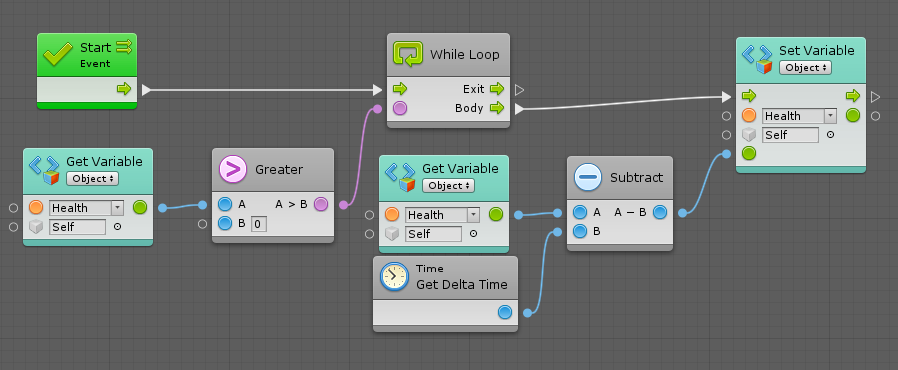Select the While Loop node icon
This screenshot has width=898, height=370.
[x=408, y=55]
